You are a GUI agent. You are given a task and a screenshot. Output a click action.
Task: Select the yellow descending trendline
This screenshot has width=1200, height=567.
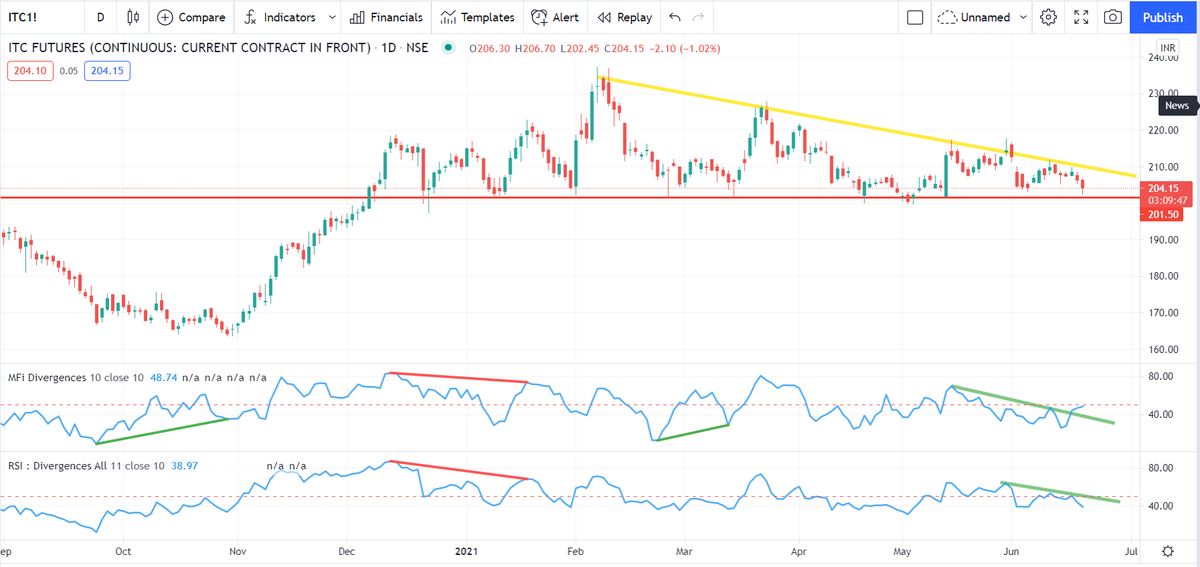(866, 126)
